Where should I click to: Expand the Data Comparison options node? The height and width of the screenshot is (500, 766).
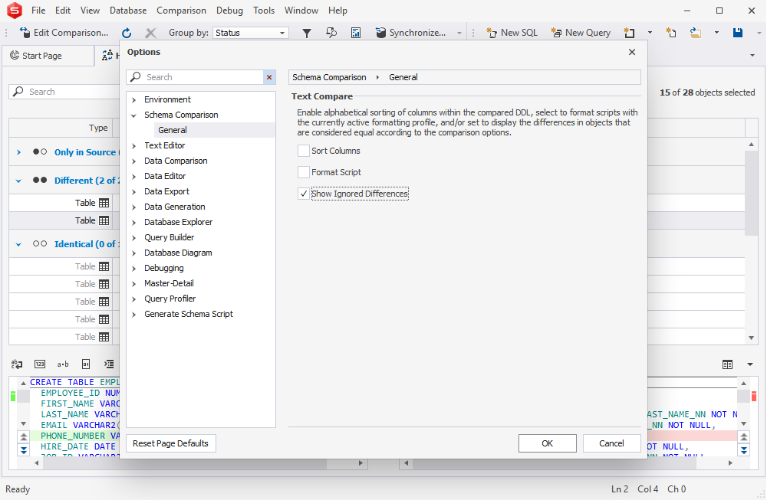coord(134,161)
